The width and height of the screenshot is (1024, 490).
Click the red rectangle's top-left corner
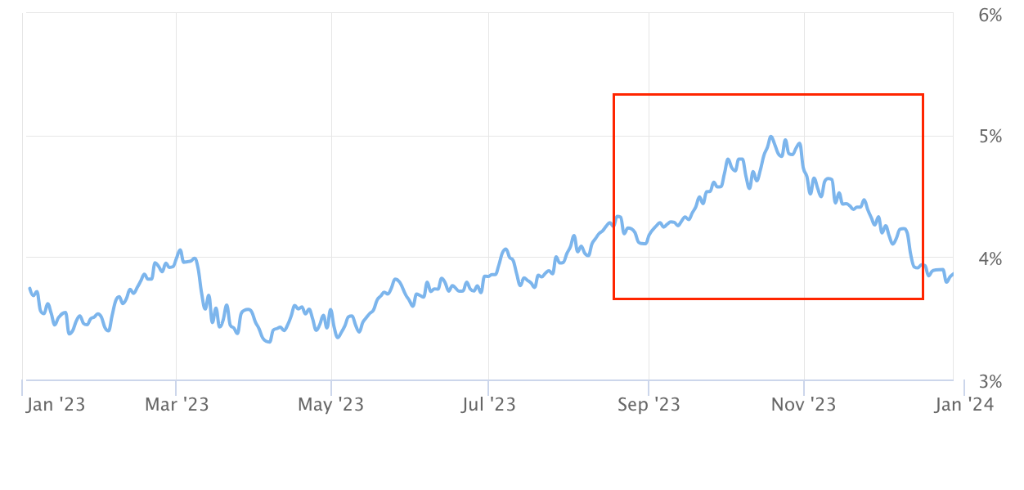(x=614, y=95)
